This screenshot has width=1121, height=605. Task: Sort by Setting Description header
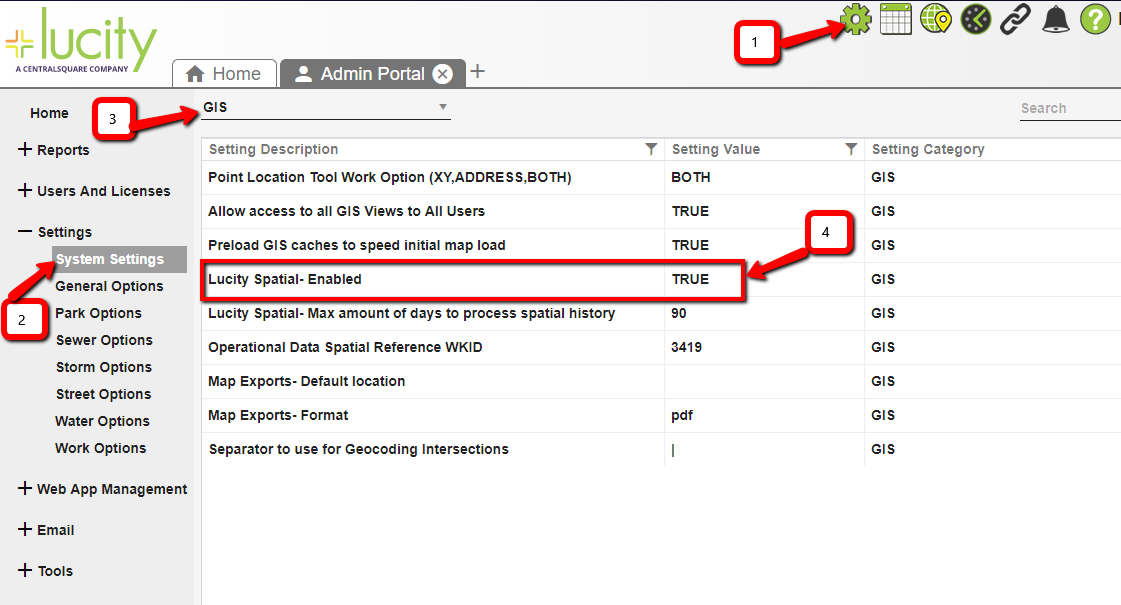[274, 149]
